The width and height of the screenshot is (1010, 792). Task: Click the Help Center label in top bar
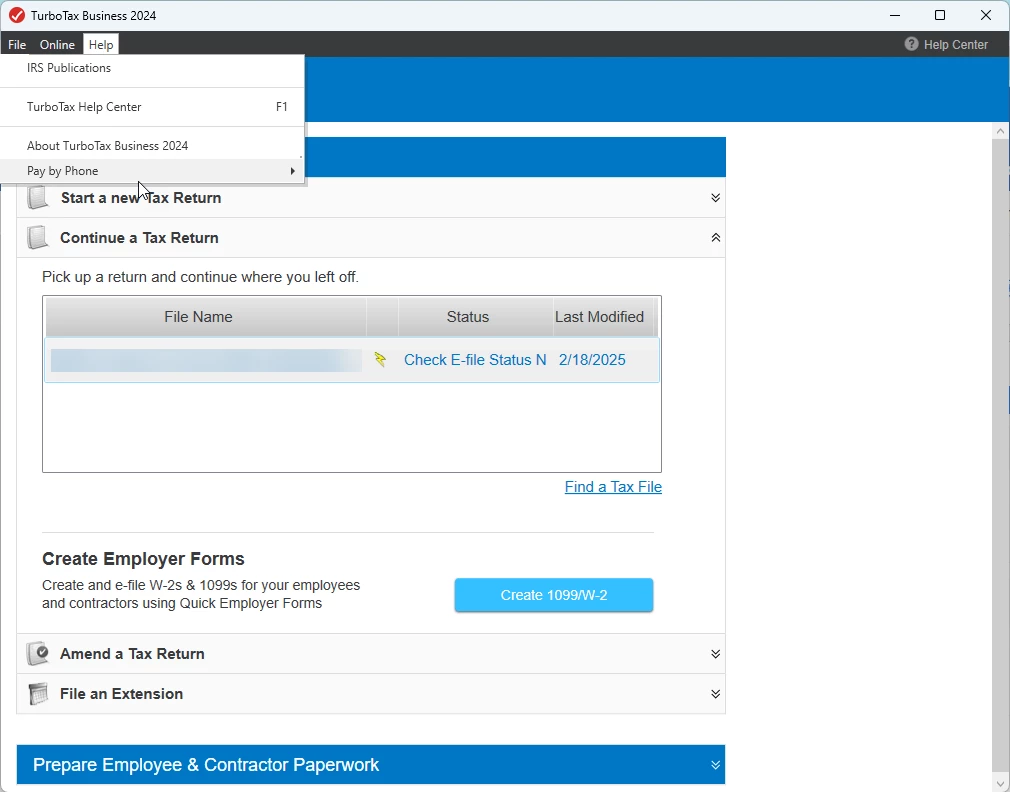click(x=955, y=44)
